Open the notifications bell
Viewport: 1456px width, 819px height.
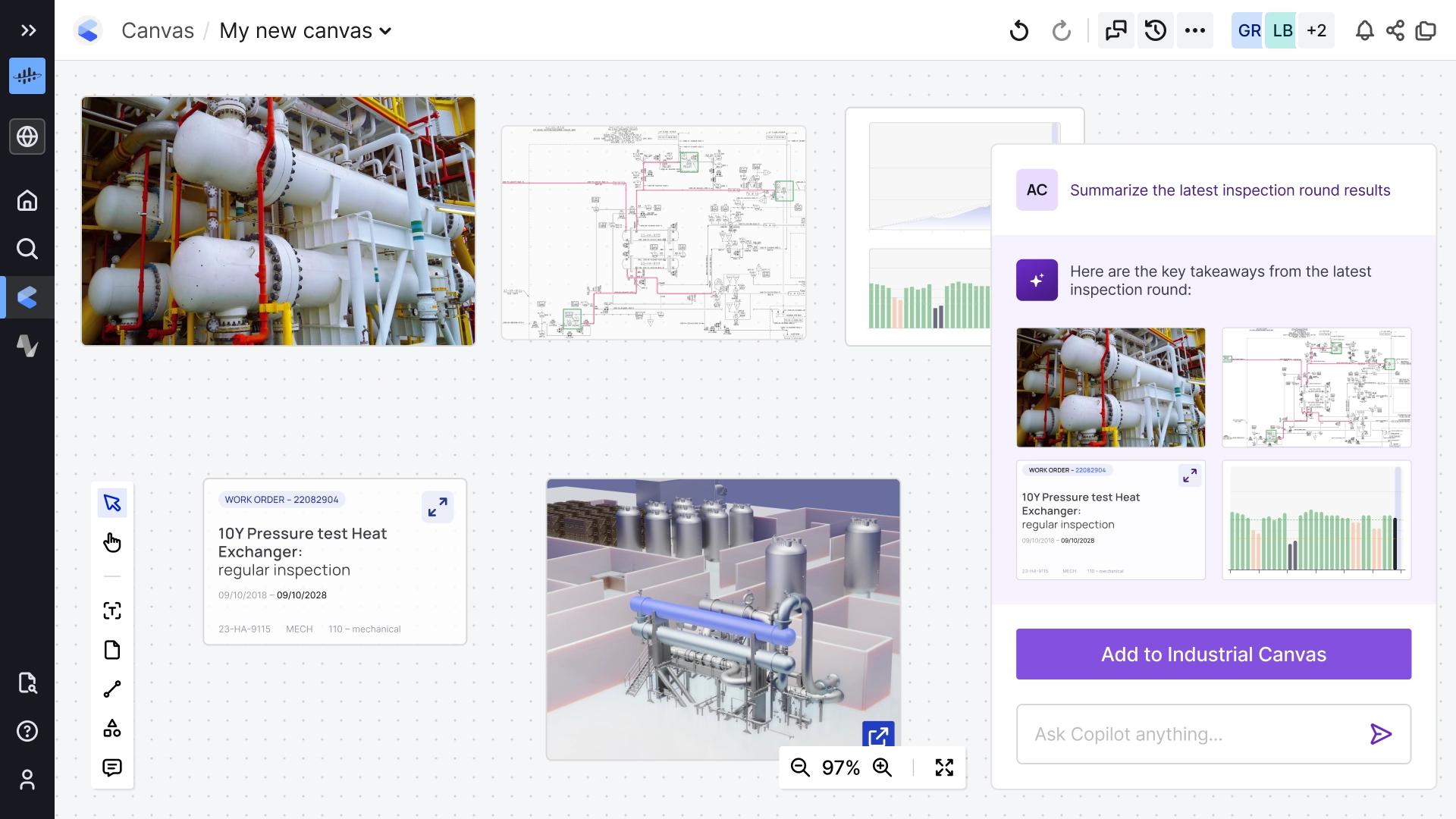tap(1365, 30)
